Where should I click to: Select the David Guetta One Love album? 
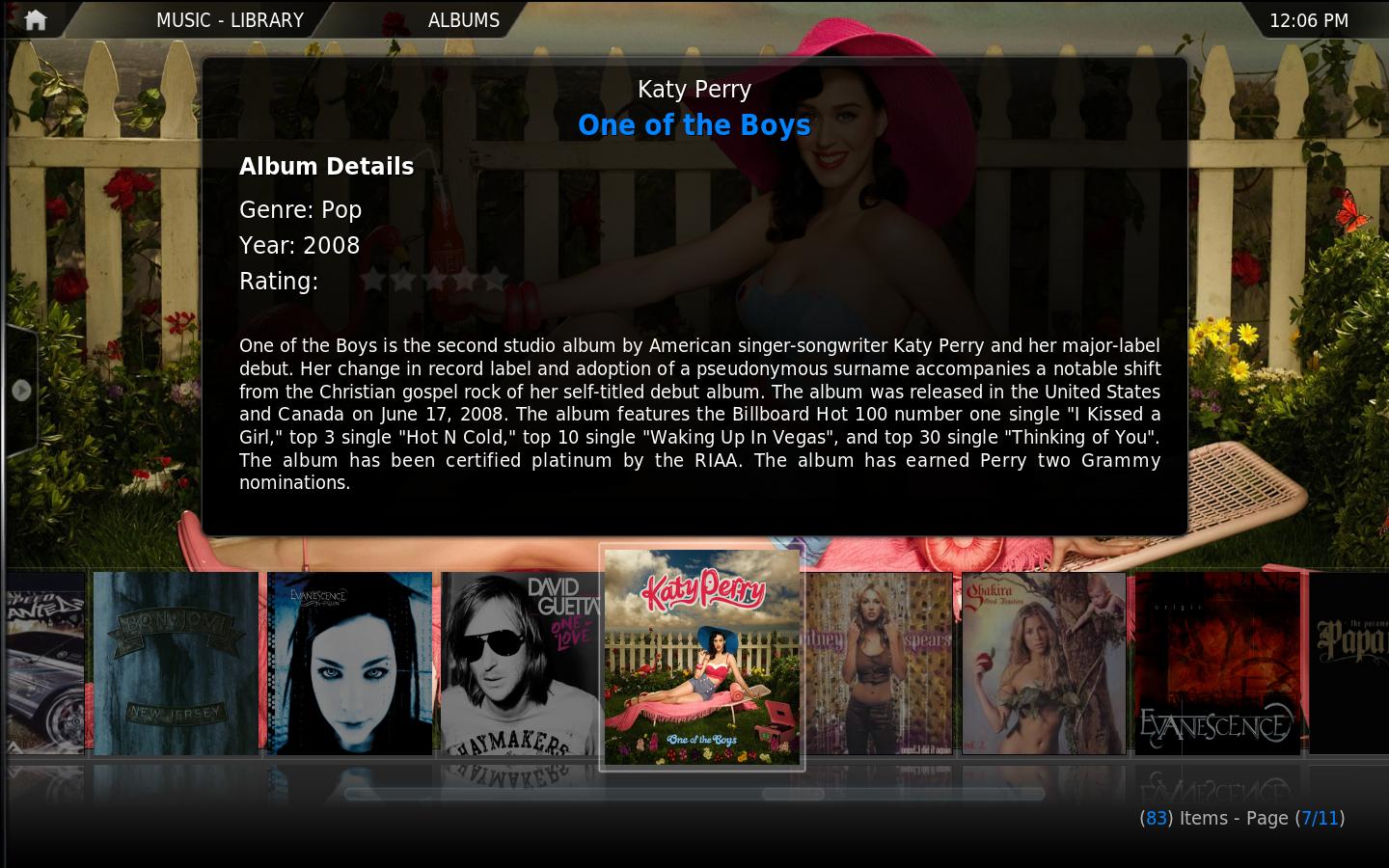coord(521,664)
